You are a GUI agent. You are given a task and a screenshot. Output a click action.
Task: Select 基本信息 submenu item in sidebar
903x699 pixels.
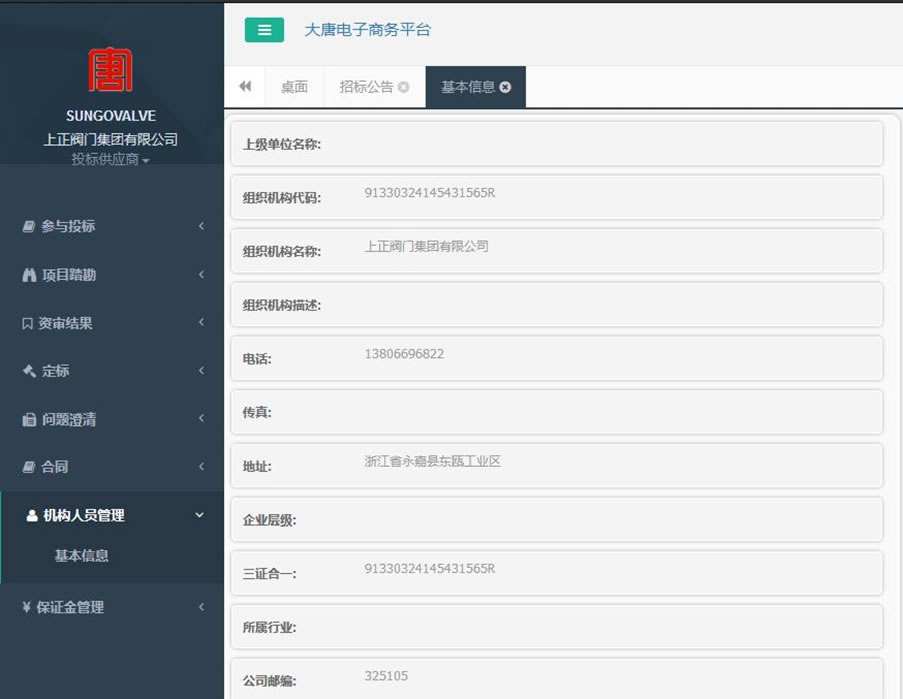83,556
